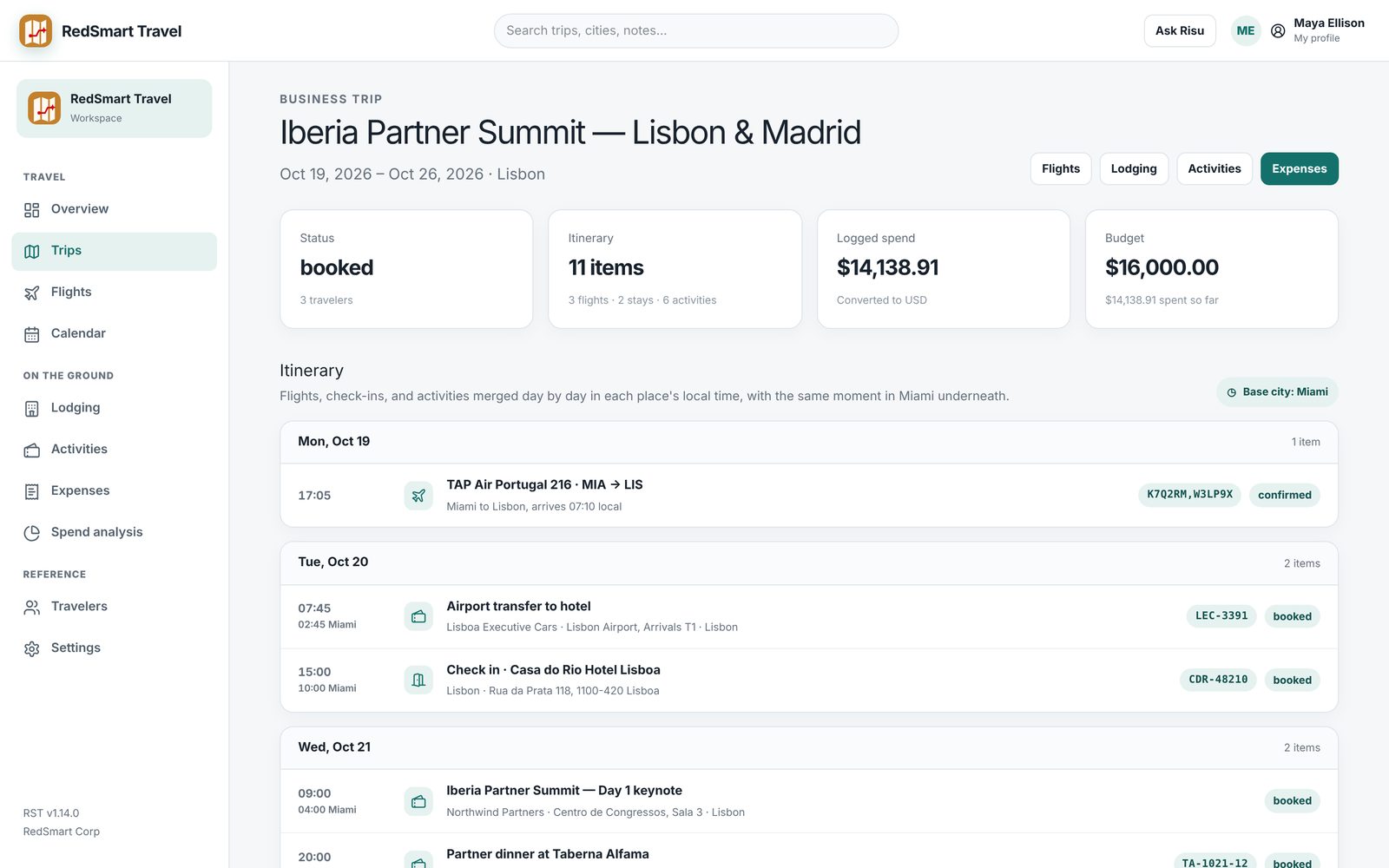Click the activity icon on Day 1 keynote row
This screenshot has width=1389, height=868.
coord(418,801)
